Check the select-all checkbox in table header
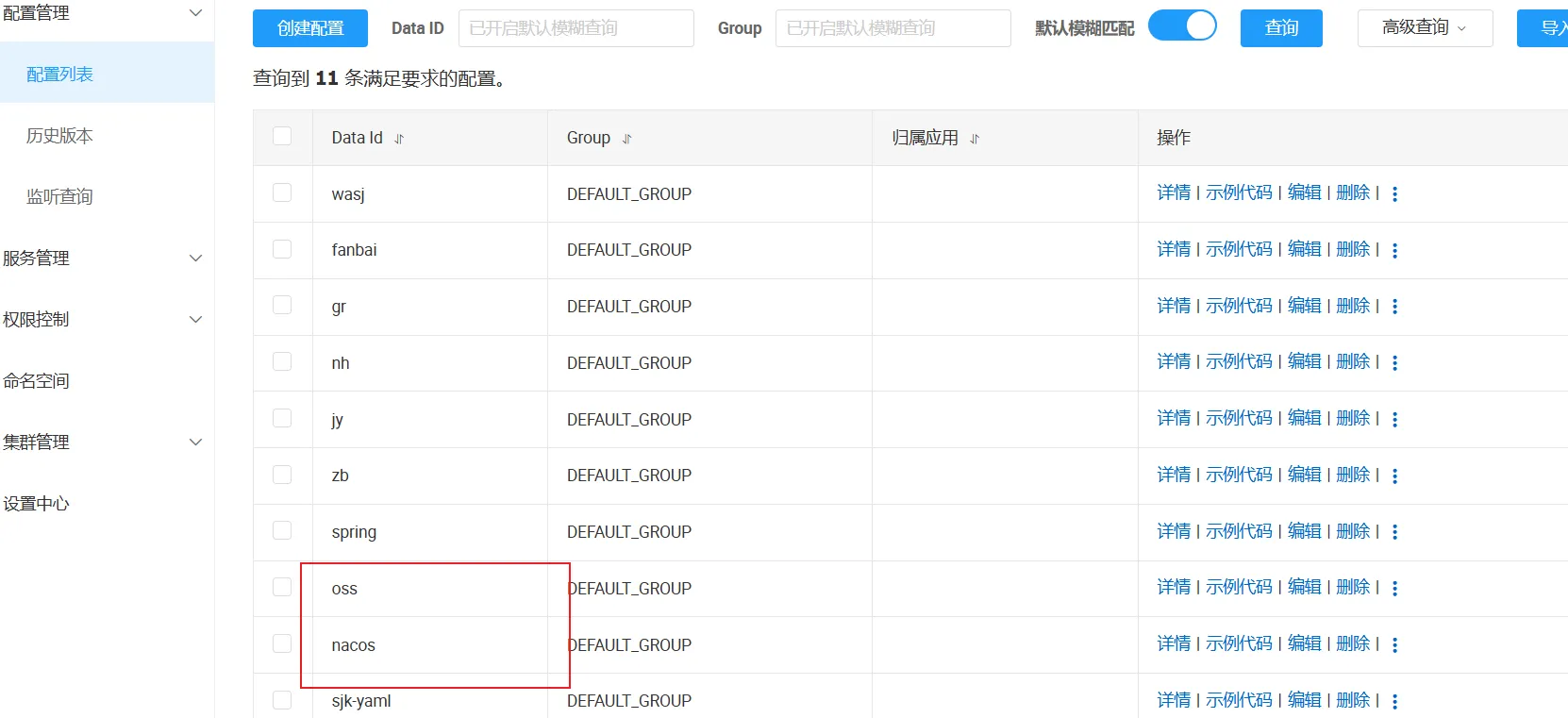Screen dimensions: 1568x718 [282, 136]
